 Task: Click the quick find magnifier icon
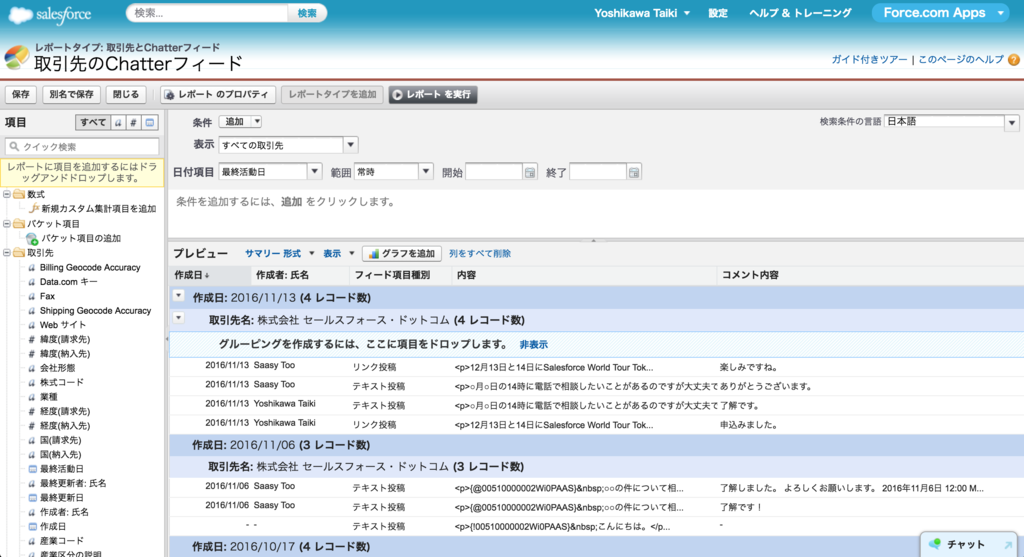(14, 147)
